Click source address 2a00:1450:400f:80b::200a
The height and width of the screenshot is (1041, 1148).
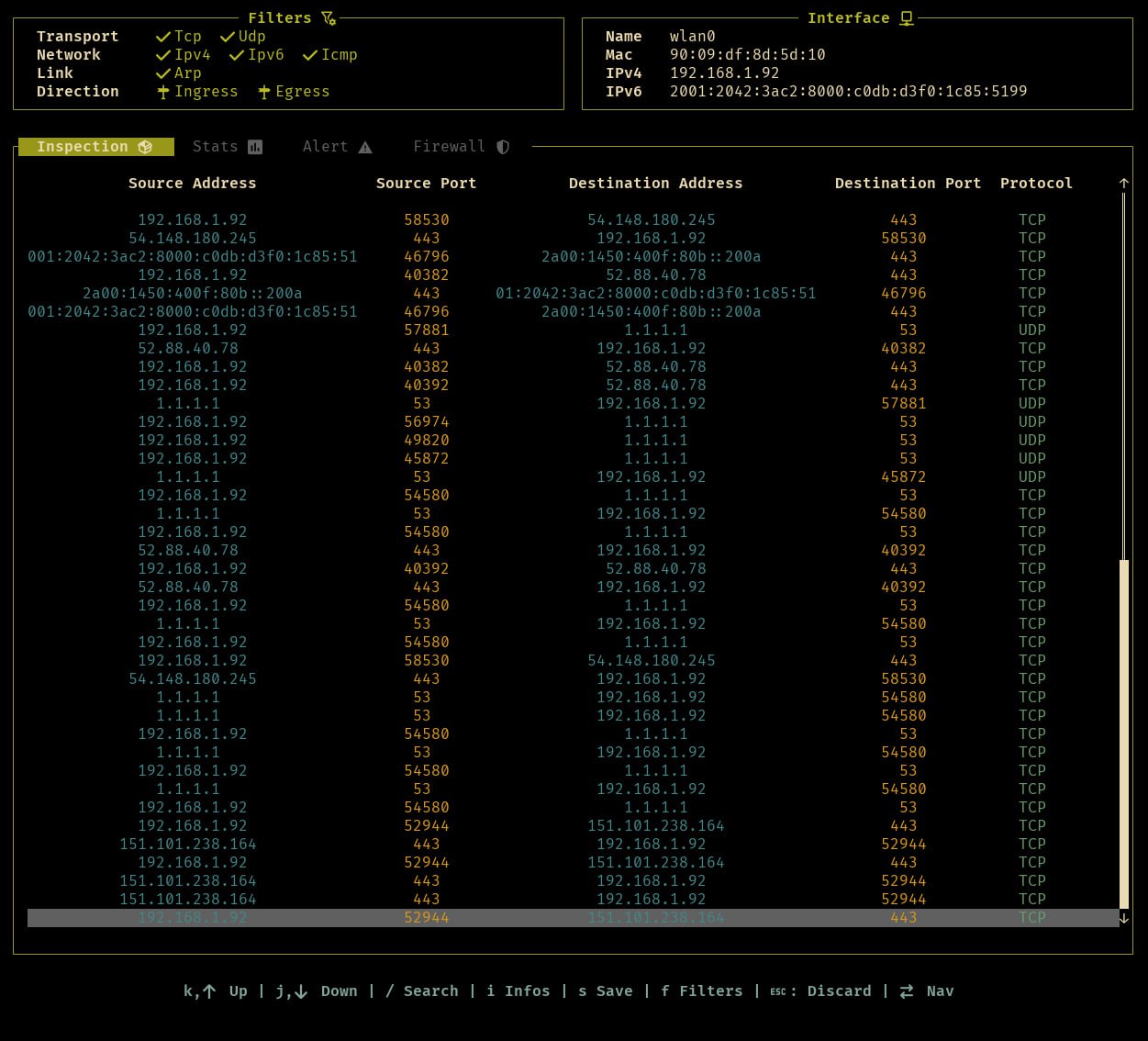click(193, 294)
